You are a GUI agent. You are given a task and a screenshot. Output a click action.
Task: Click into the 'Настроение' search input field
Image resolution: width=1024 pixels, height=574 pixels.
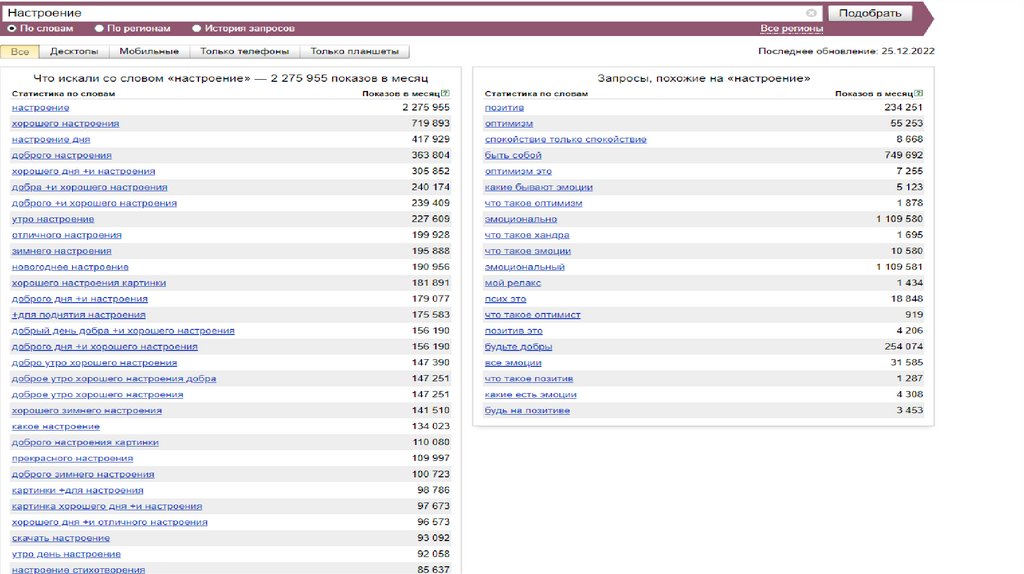click(x=400, y=13)
